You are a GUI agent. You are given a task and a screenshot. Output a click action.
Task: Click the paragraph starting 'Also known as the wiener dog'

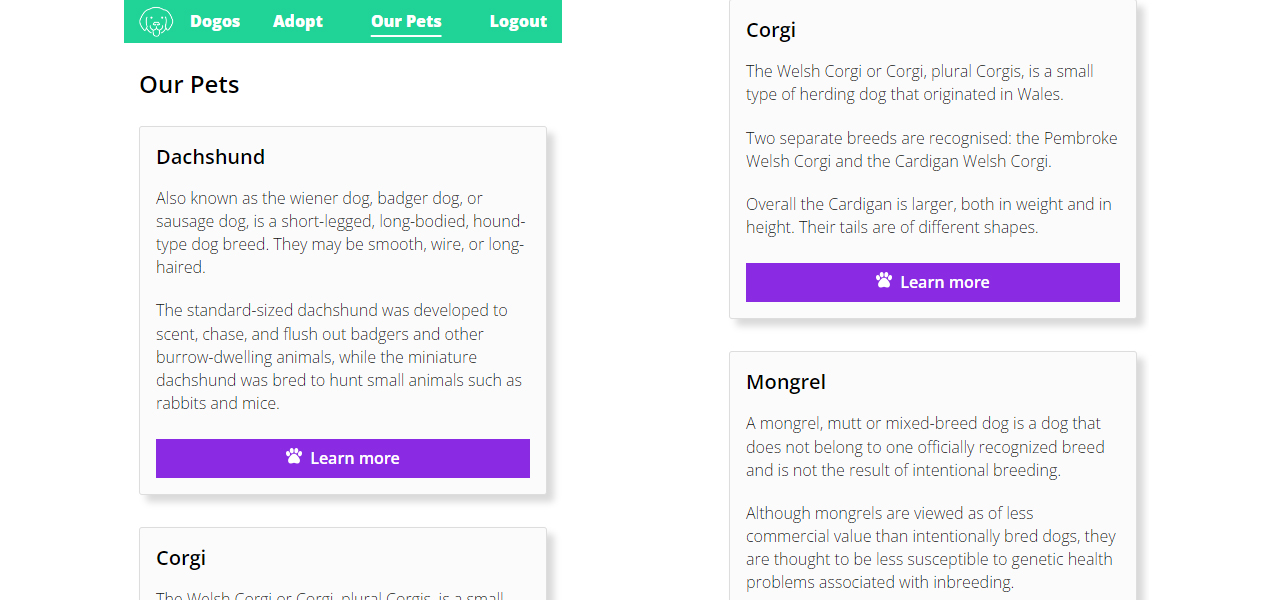tap(340, 232)
